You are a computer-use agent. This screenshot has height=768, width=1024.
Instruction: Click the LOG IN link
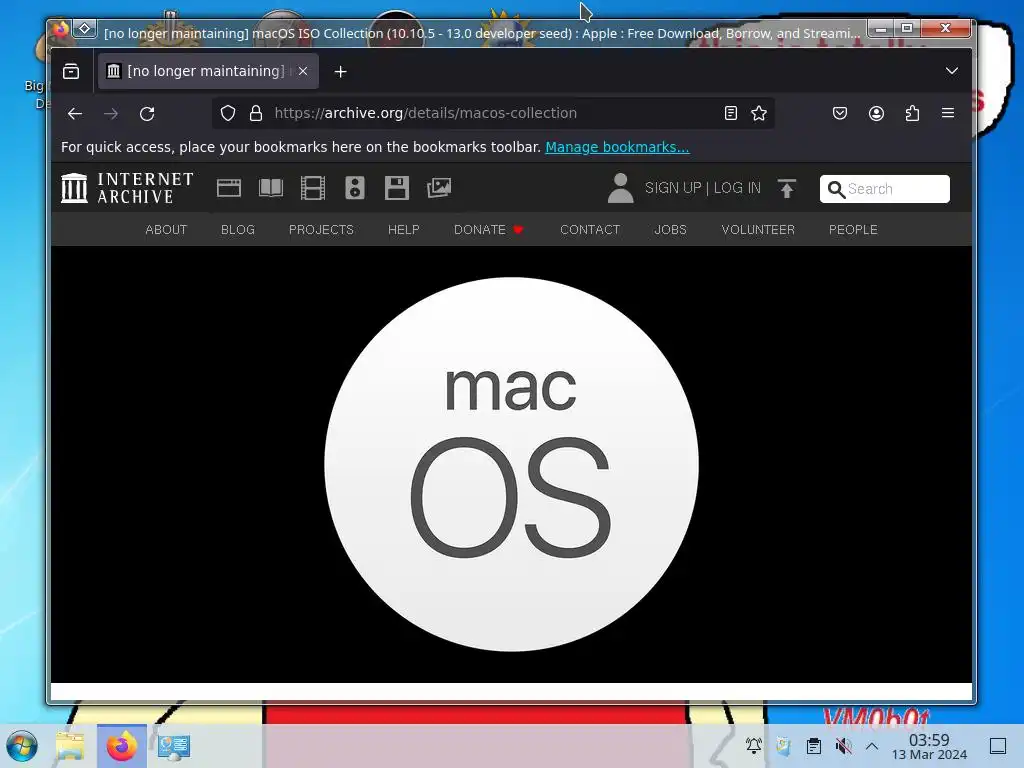pos(737,188)
